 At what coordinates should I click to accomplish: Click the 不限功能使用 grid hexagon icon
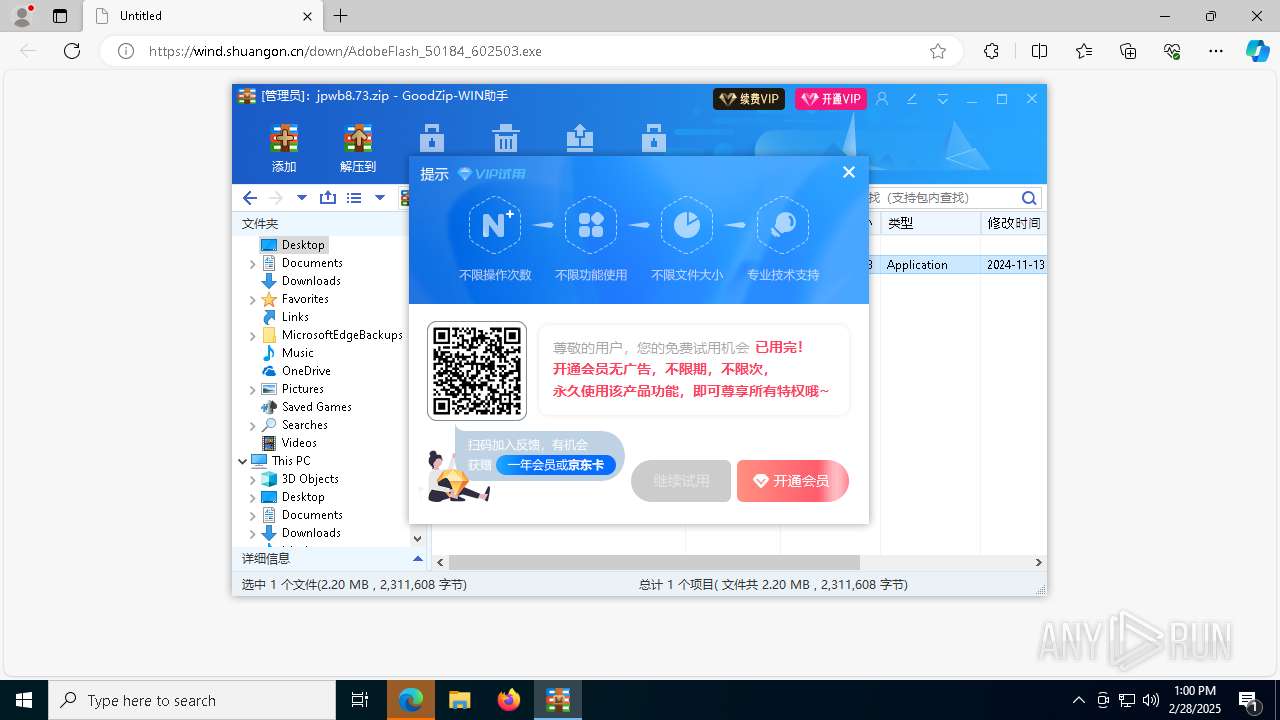pos(591,225)
